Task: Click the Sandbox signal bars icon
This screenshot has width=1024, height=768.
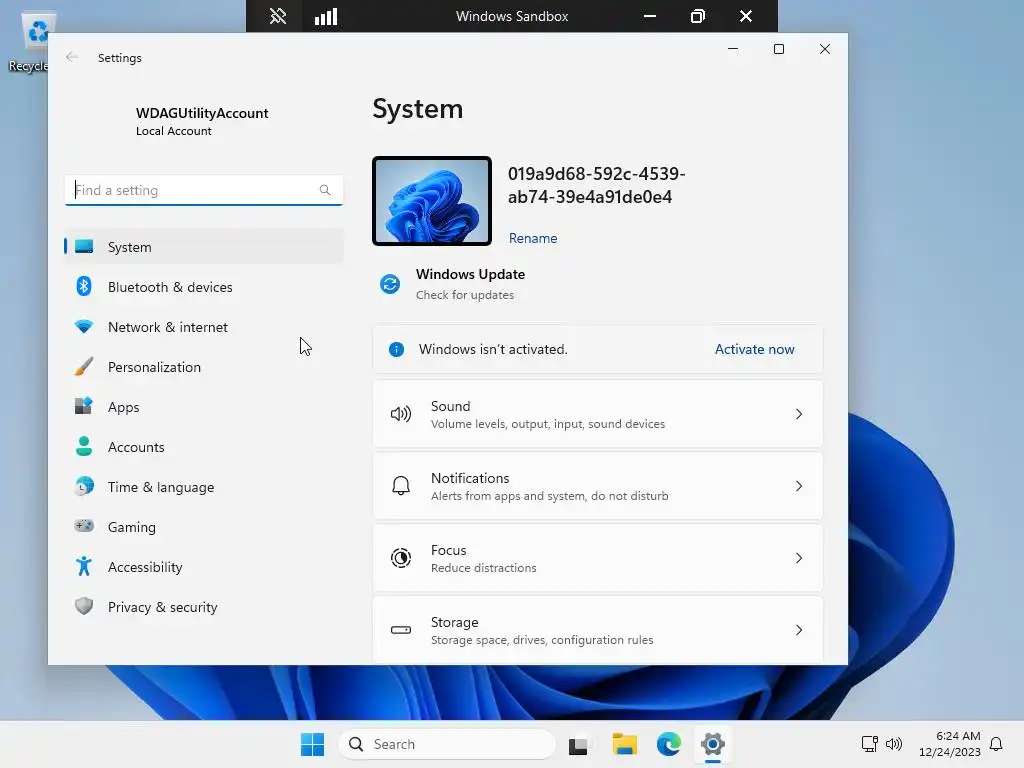Action: [x=326, y=16]
